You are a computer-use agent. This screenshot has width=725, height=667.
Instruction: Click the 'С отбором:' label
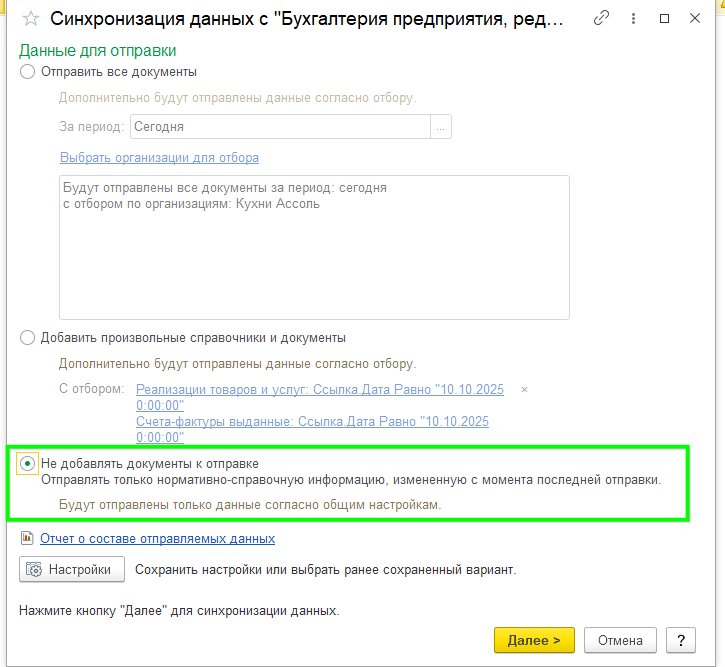(92, 389)
